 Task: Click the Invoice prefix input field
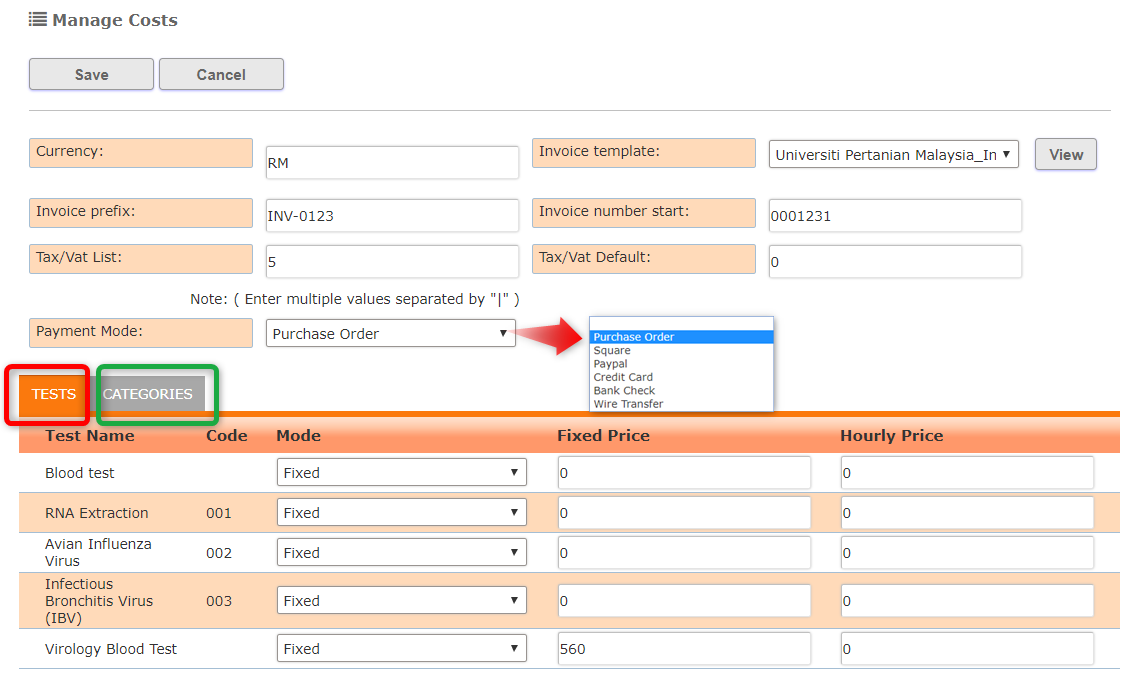[x=392, y=215]
